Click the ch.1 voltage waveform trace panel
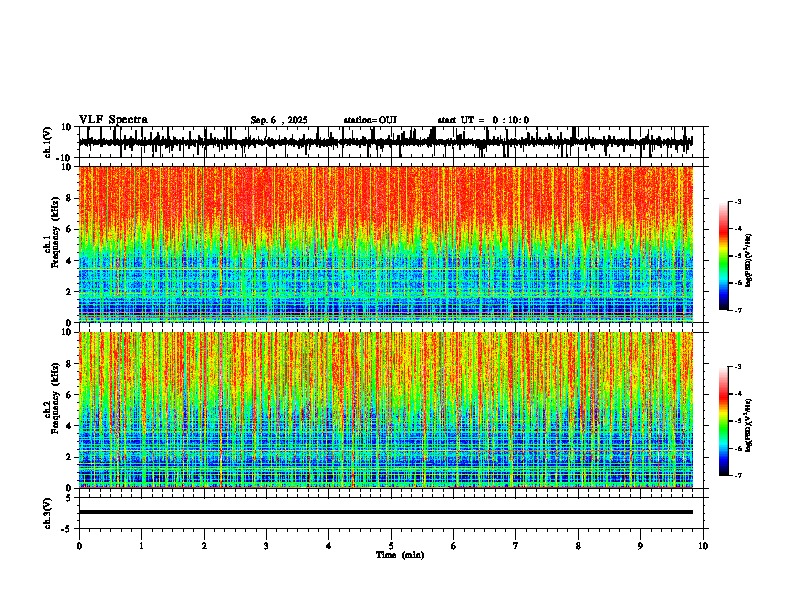This screenshot has width=792, height=612. tap(391, 142)
